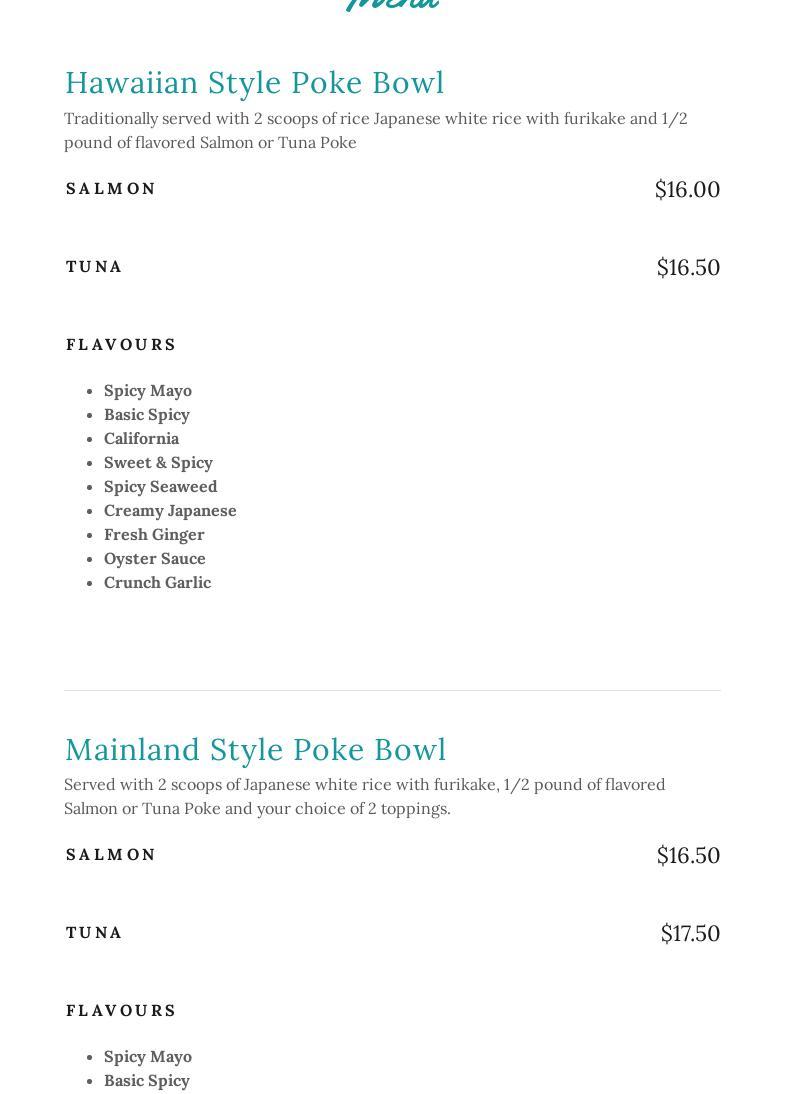Select the Creamy Japanese flavour
Image resolution: width=785 pixels, height=1094 pixels.
pos(170,510)
